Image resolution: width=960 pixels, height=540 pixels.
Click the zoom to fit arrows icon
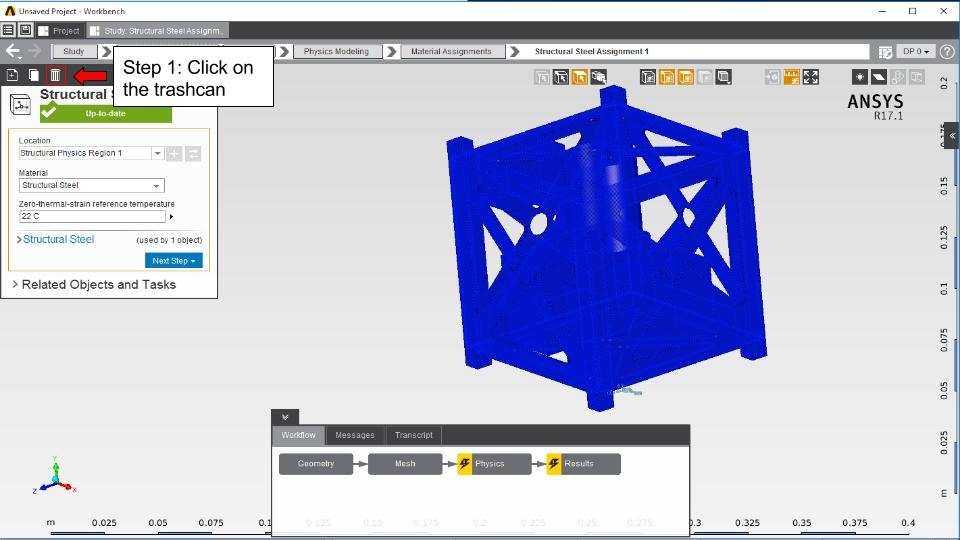[811, 77]
